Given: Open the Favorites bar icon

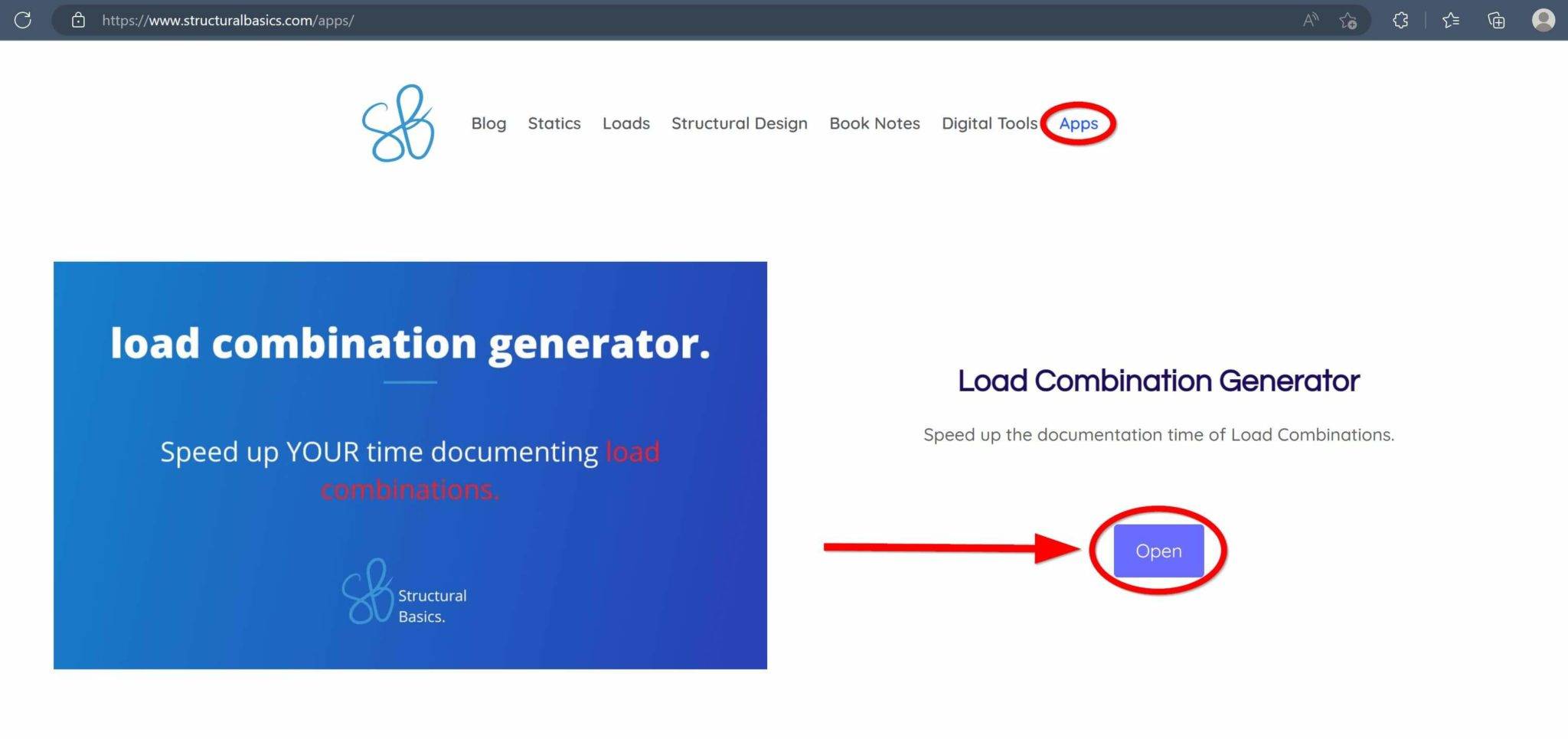Looking at the screenshot, I should click(1451, 20).
